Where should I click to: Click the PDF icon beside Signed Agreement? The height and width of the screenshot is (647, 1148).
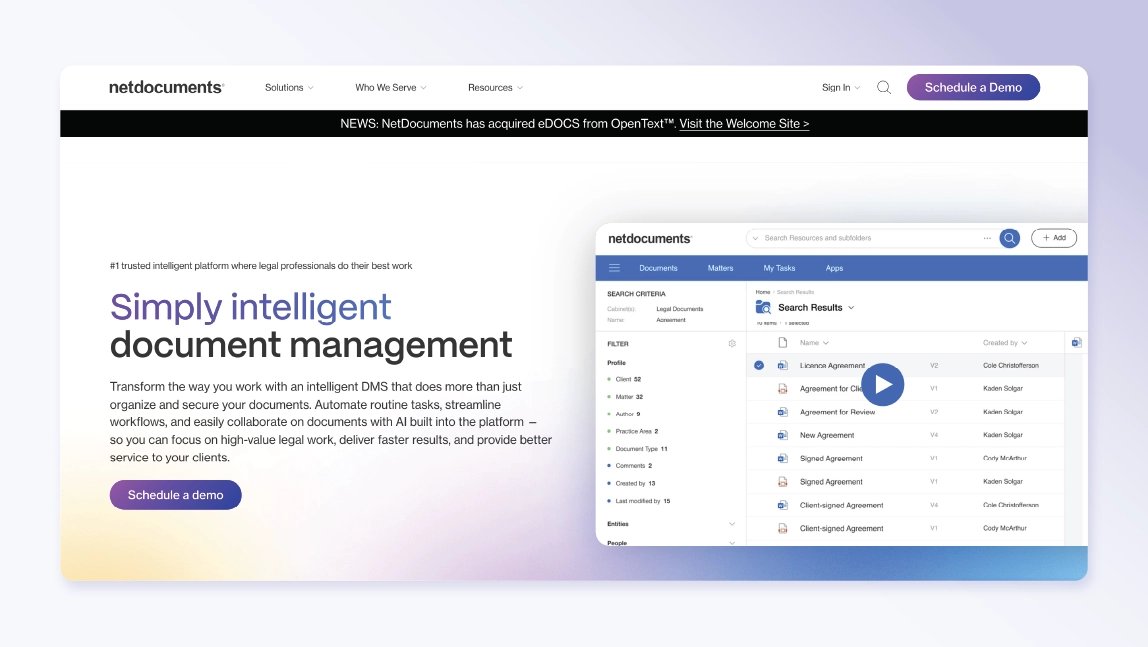[781, 482]
